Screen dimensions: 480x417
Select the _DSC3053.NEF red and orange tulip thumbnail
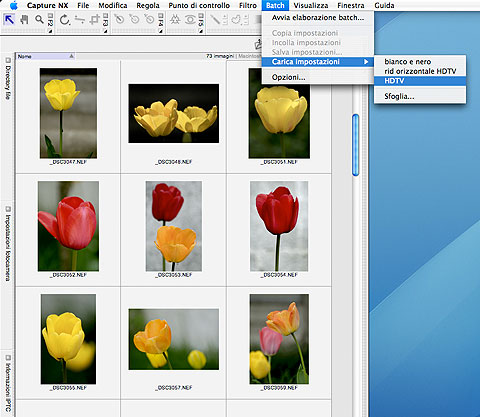click(x=174, y=226)
